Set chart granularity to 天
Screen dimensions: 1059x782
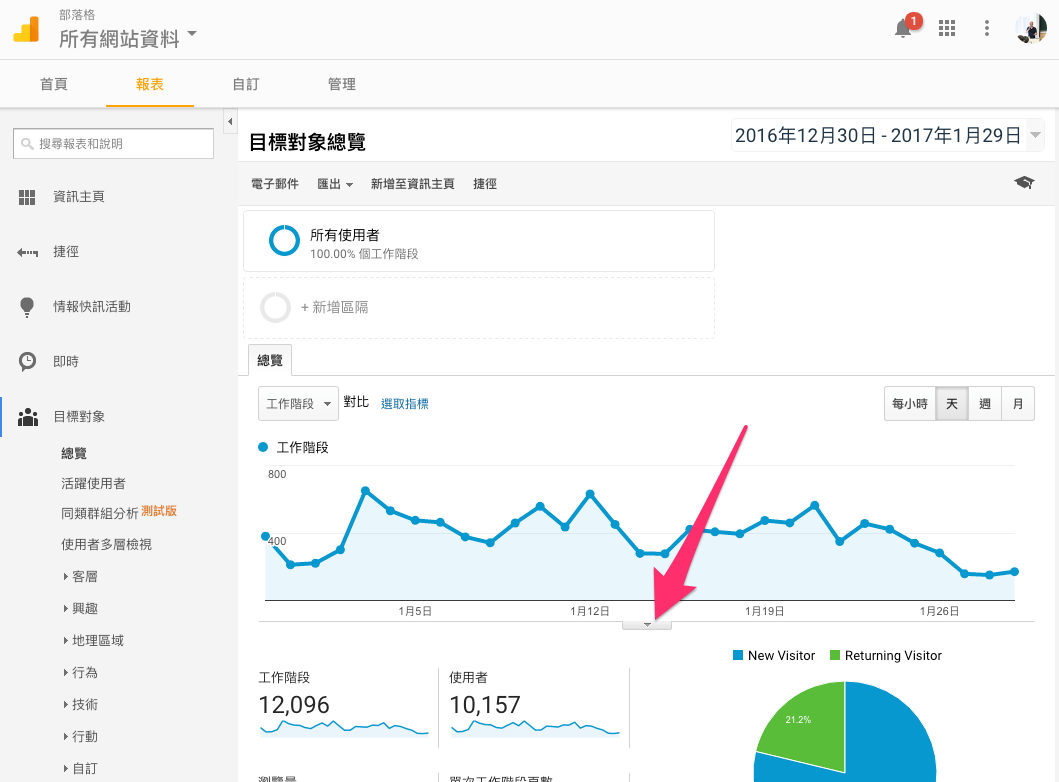click(952, 404)
